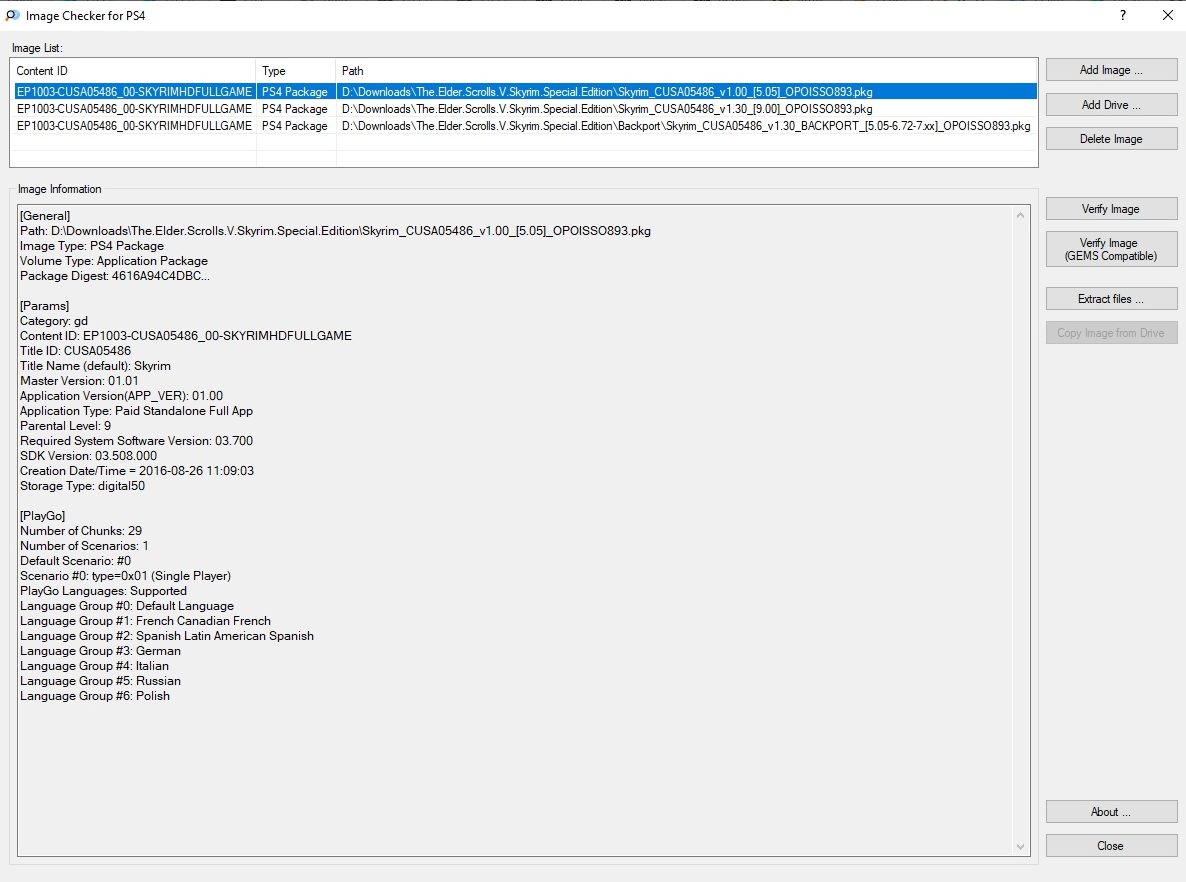Click the Add Drive button
The image size is (1186, 882).
click(x=1111, y=104)
